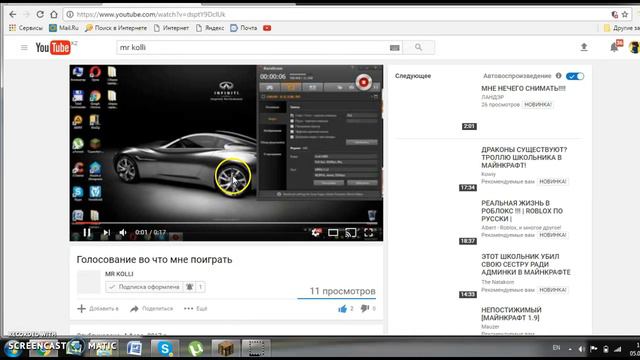Cast the video with the cast icon

pos(351,233)
